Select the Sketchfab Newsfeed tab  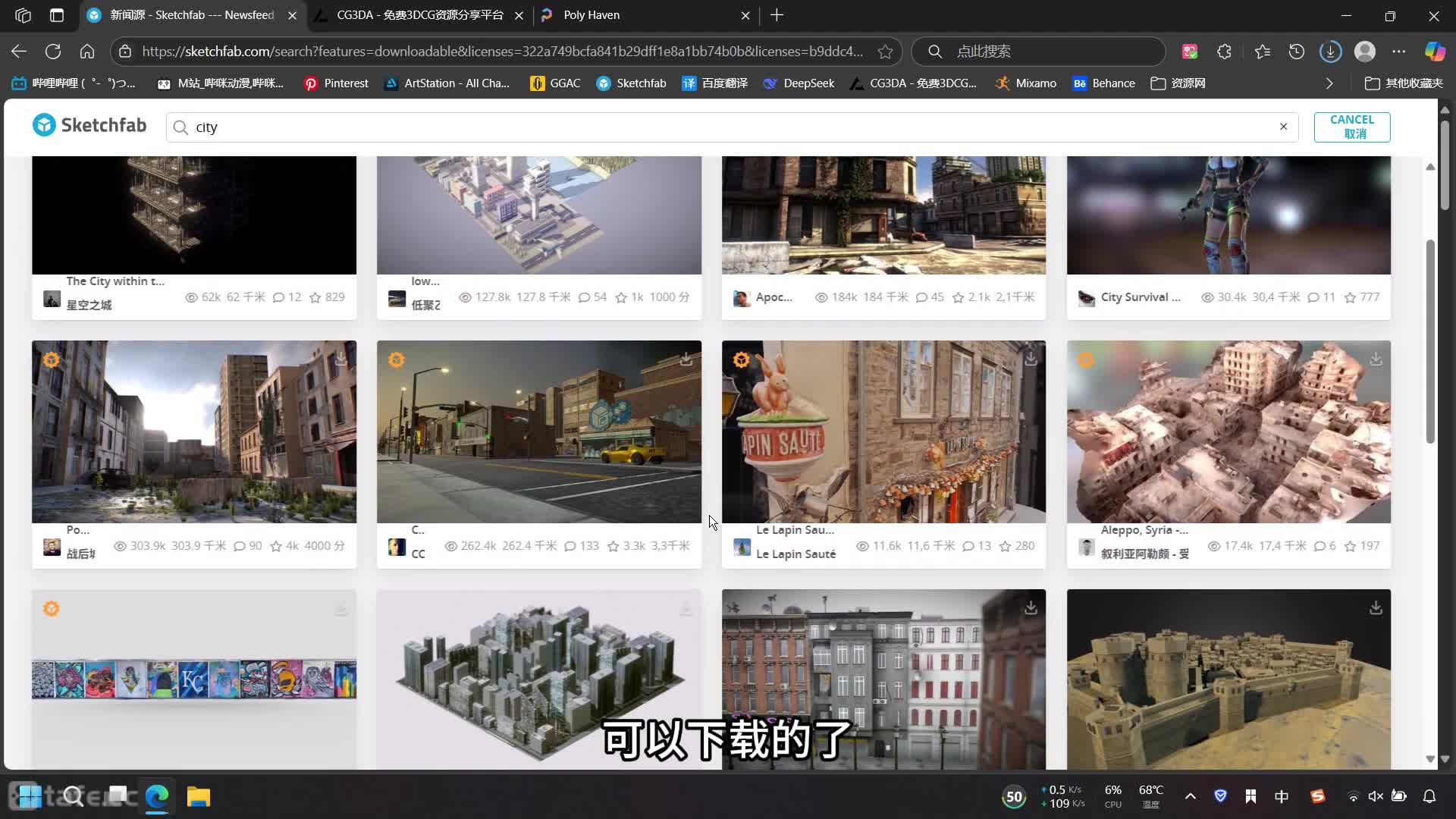[x=193, y=15]
